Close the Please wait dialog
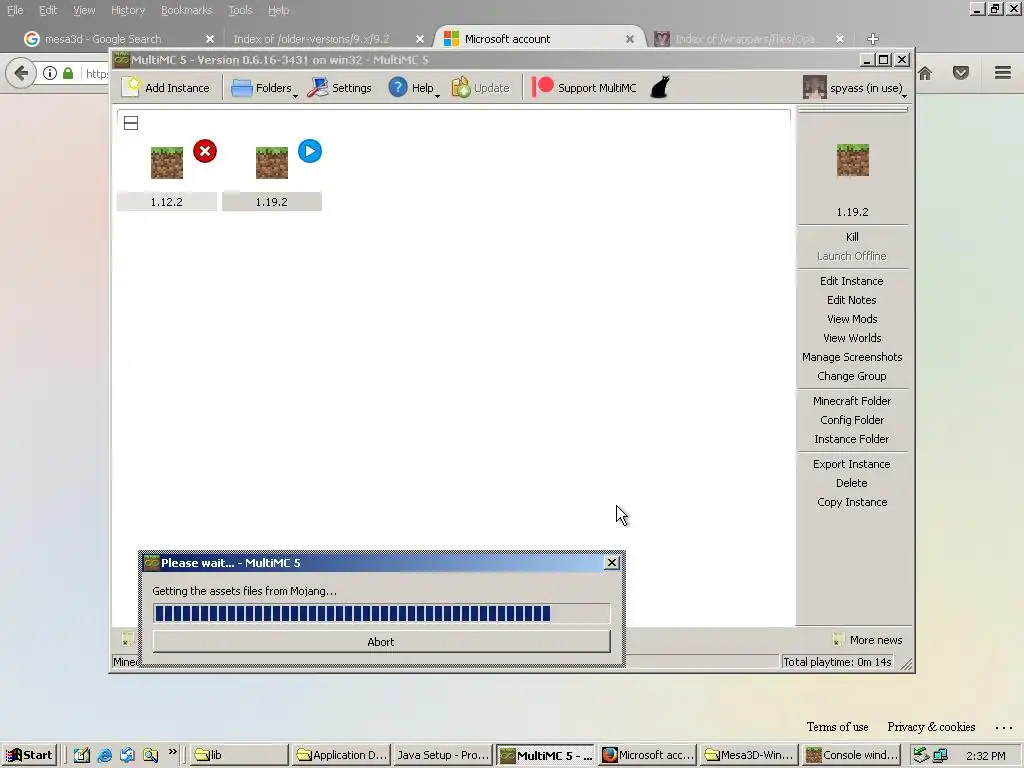 [612, 562]
